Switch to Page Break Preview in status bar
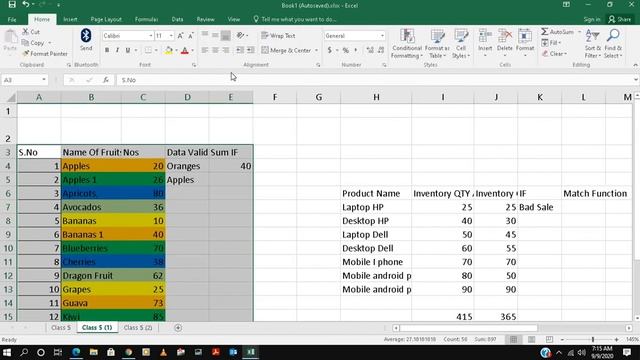Image resolution: width=640 pixels, height=360 pixels. click(x=549, y=340)
